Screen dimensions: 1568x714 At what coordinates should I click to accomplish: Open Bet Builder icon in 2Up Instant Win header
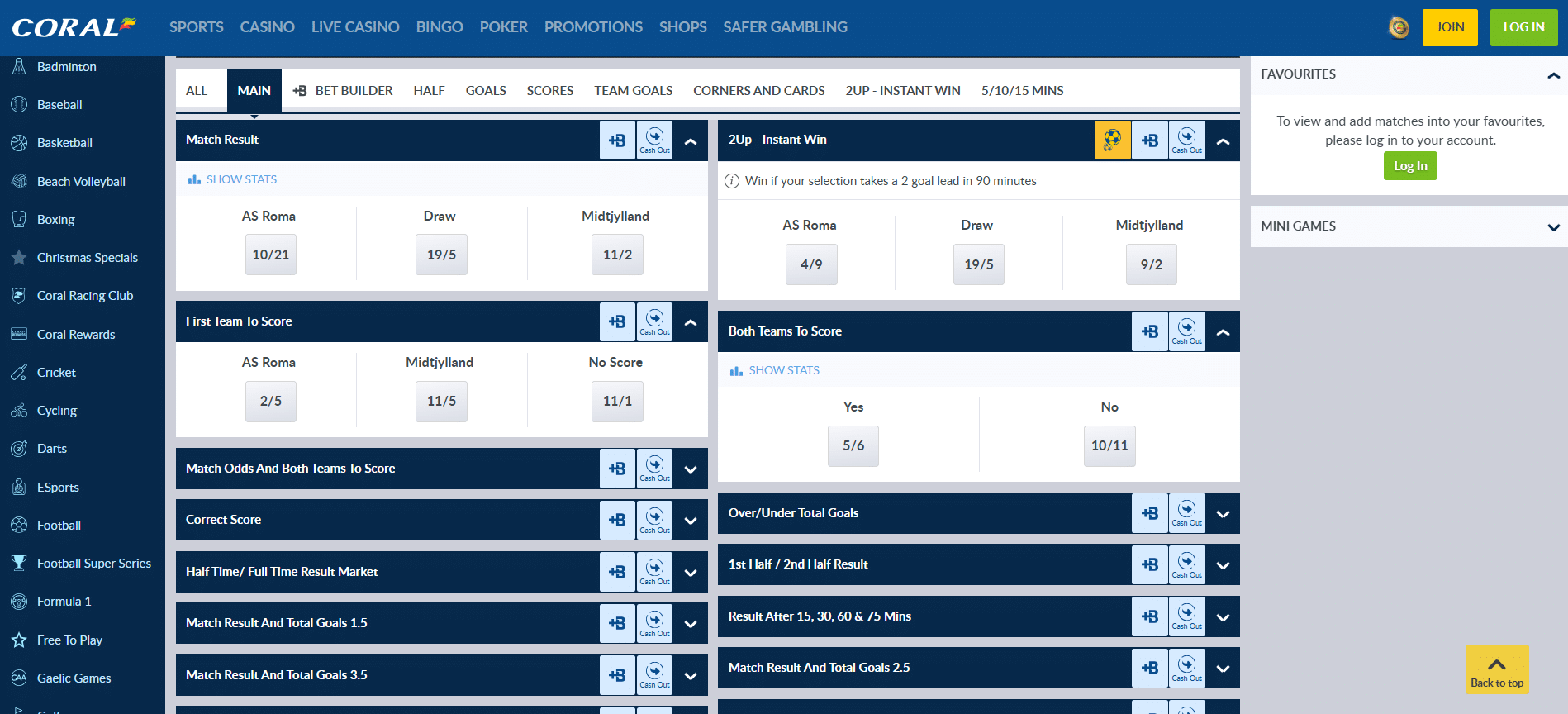coord(1150,140)
